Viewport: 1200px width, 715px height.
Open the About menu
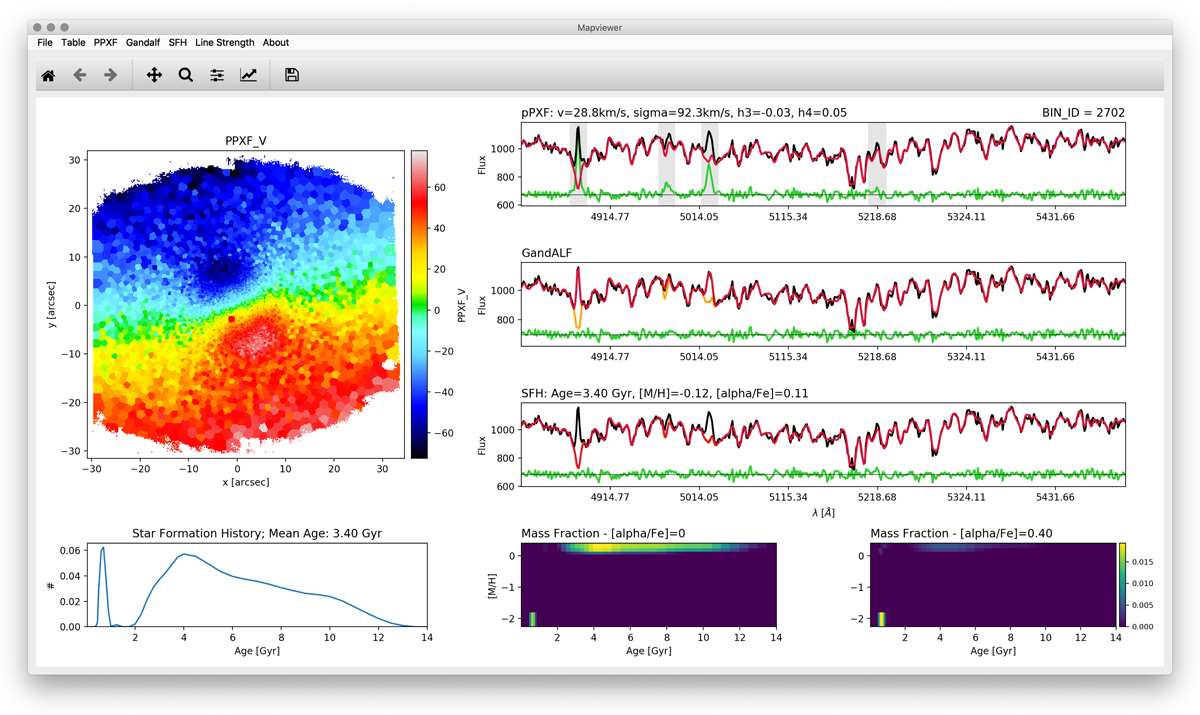click(276, 43)
